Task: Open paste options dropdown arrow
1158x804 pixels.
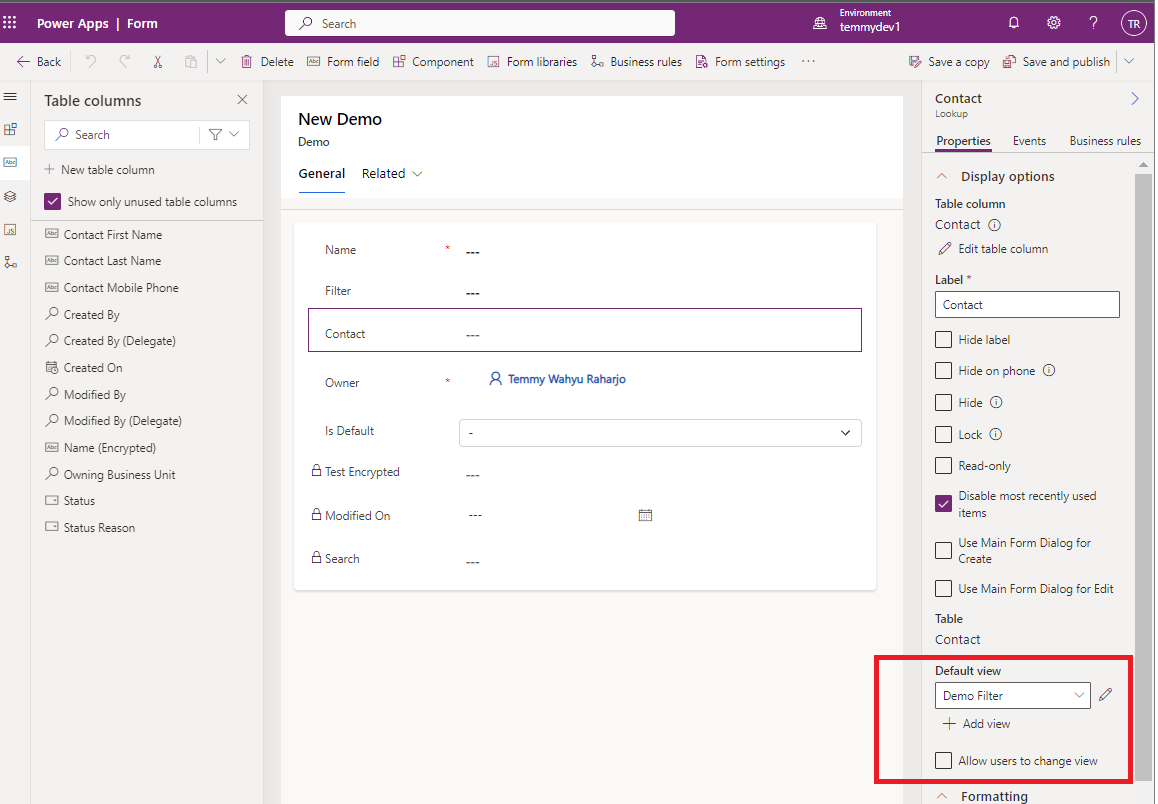Action: tap(220, 61)
